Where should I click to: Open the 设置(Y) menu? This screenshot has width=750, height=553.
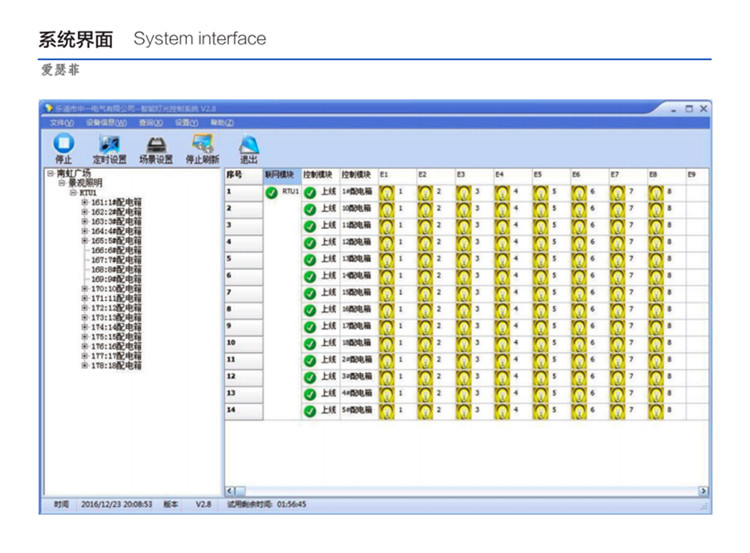click(x=186, y=123)
